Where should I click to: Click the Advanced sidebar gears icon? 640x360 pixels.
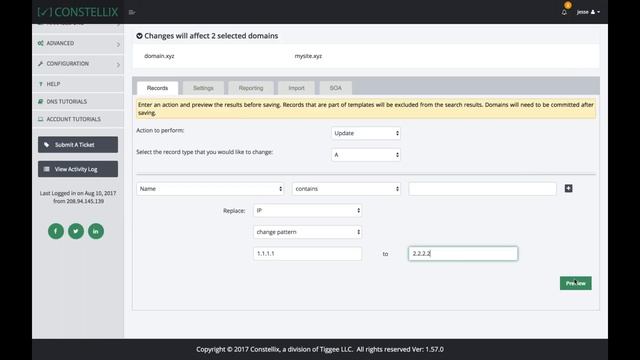point(40,43)
